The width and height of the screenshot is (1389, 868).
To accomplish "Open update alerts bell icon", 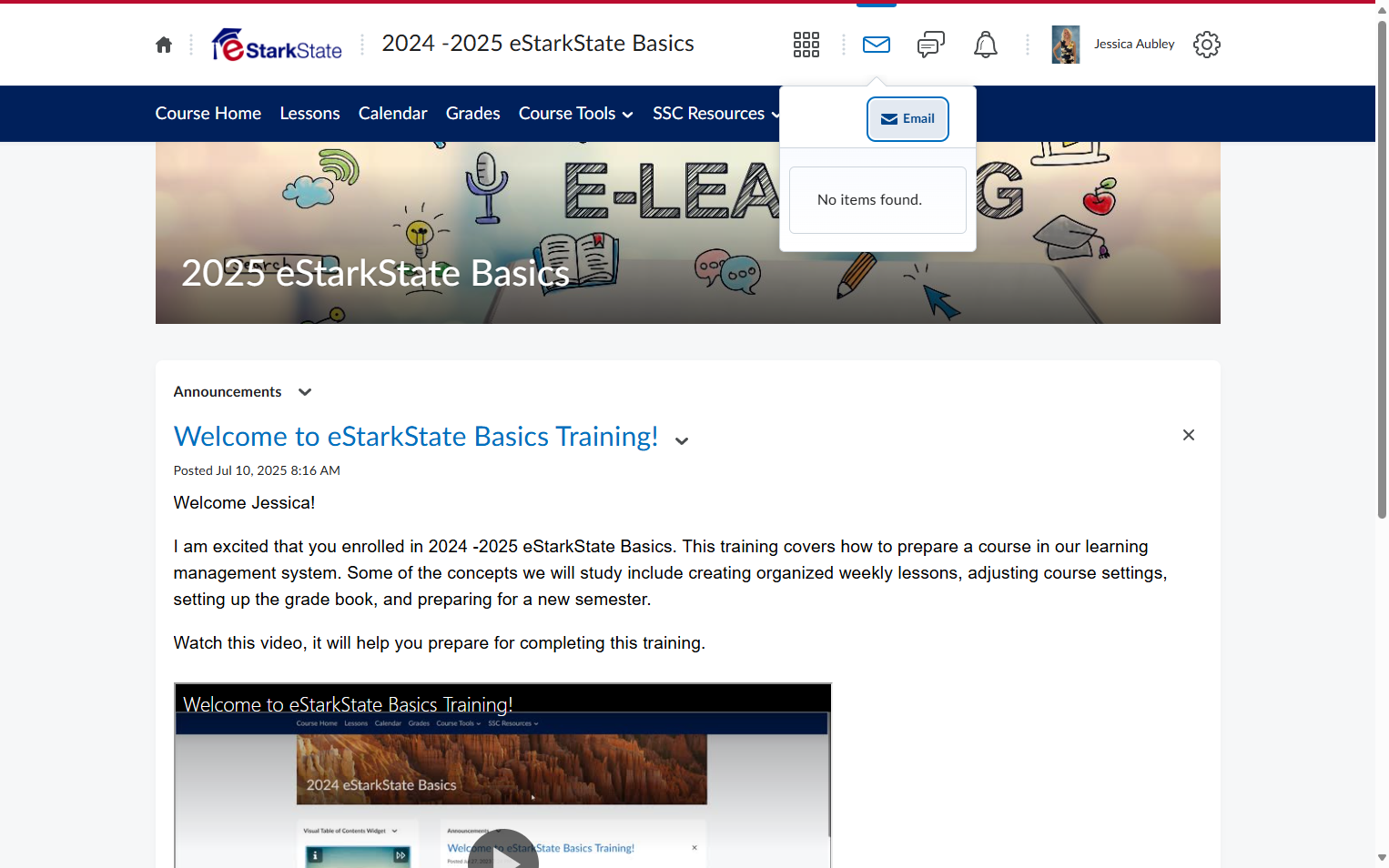I will pos(986,45).
